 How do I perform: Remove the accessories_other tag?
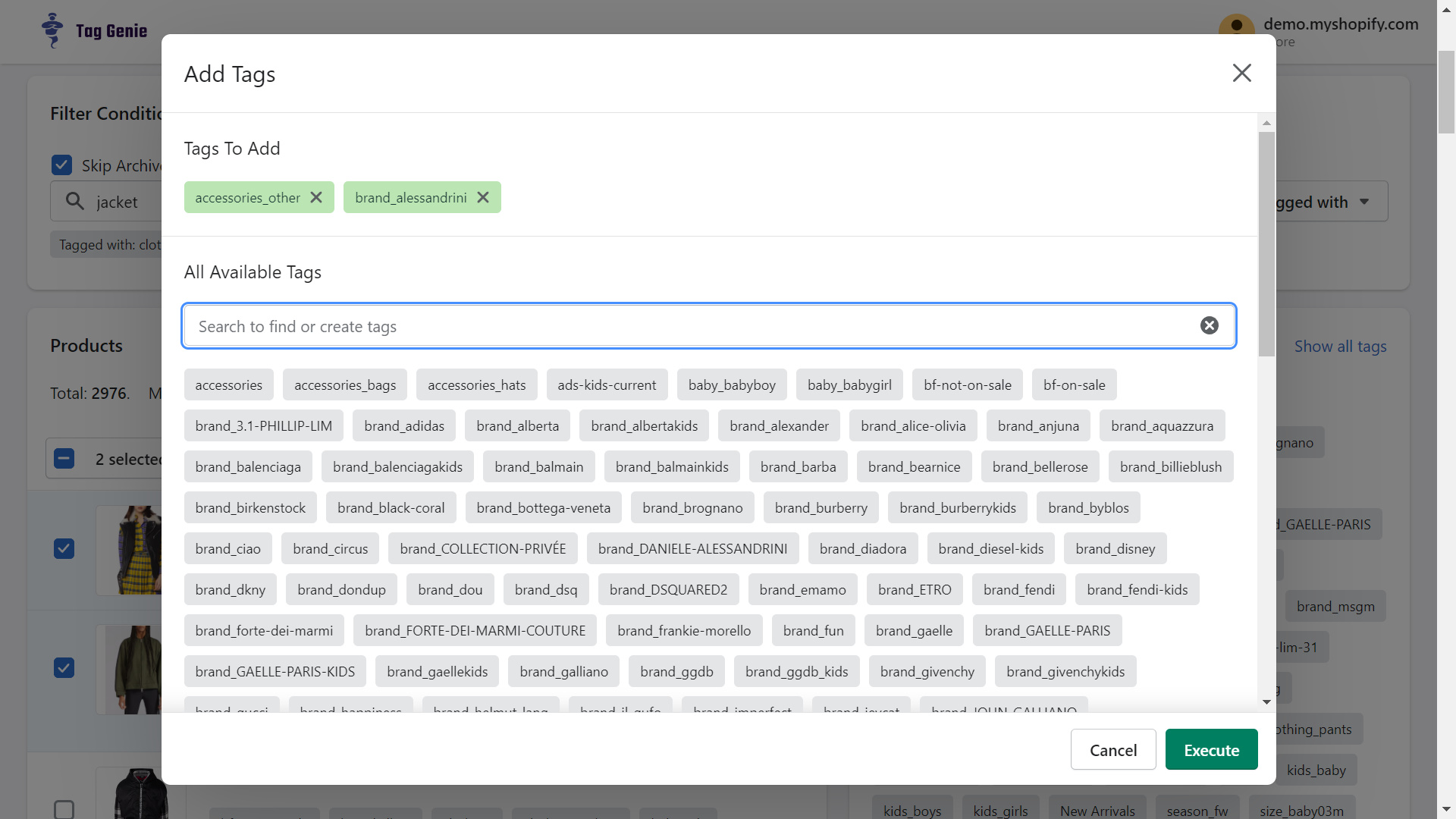[x=316, y=197]
